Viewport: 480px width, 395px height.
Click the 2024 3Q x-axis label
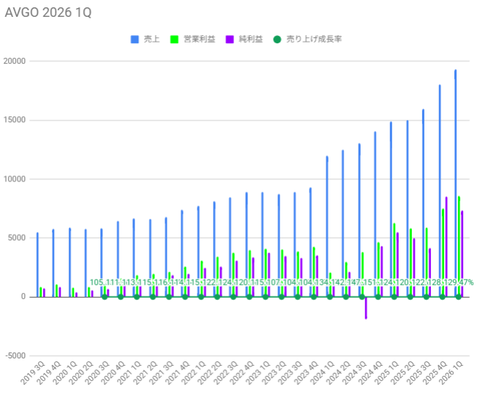pos(354,373)
